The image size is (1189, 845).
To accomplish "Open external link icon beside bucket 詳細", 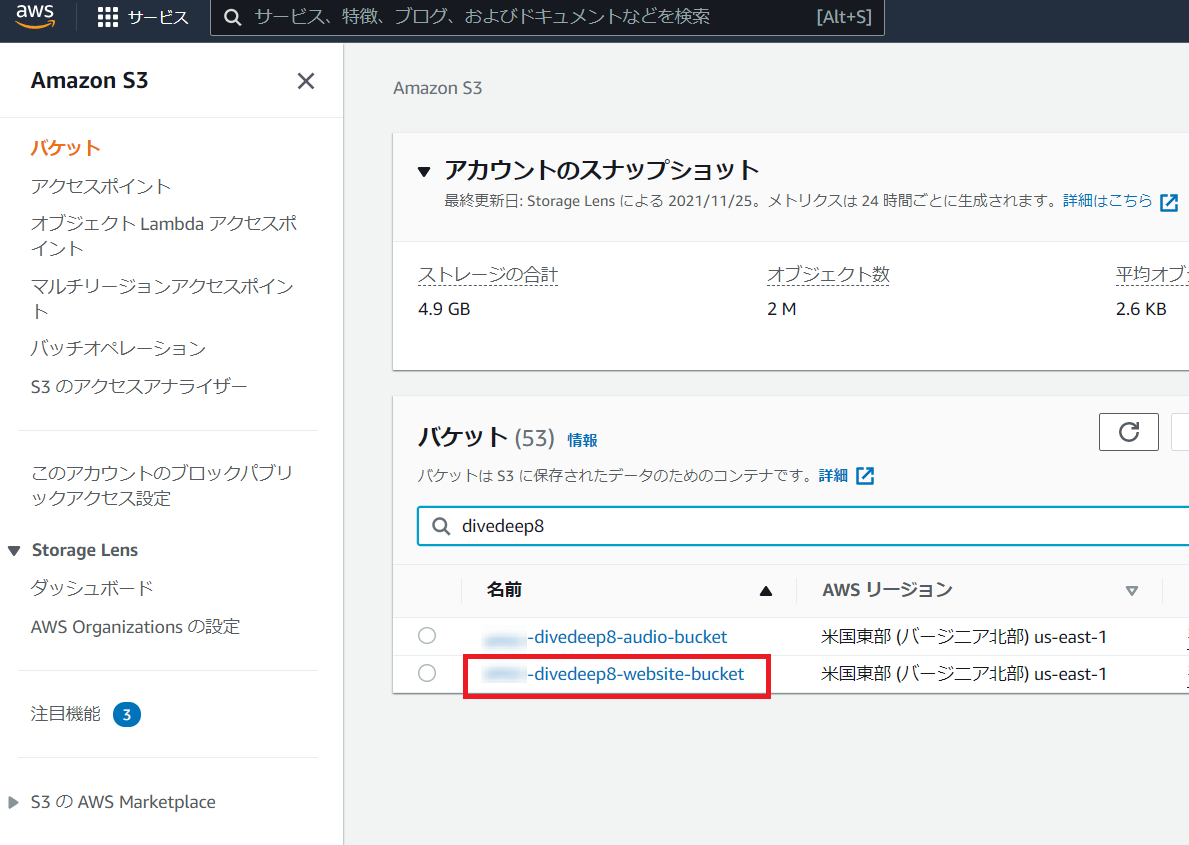I will [864, 476].
